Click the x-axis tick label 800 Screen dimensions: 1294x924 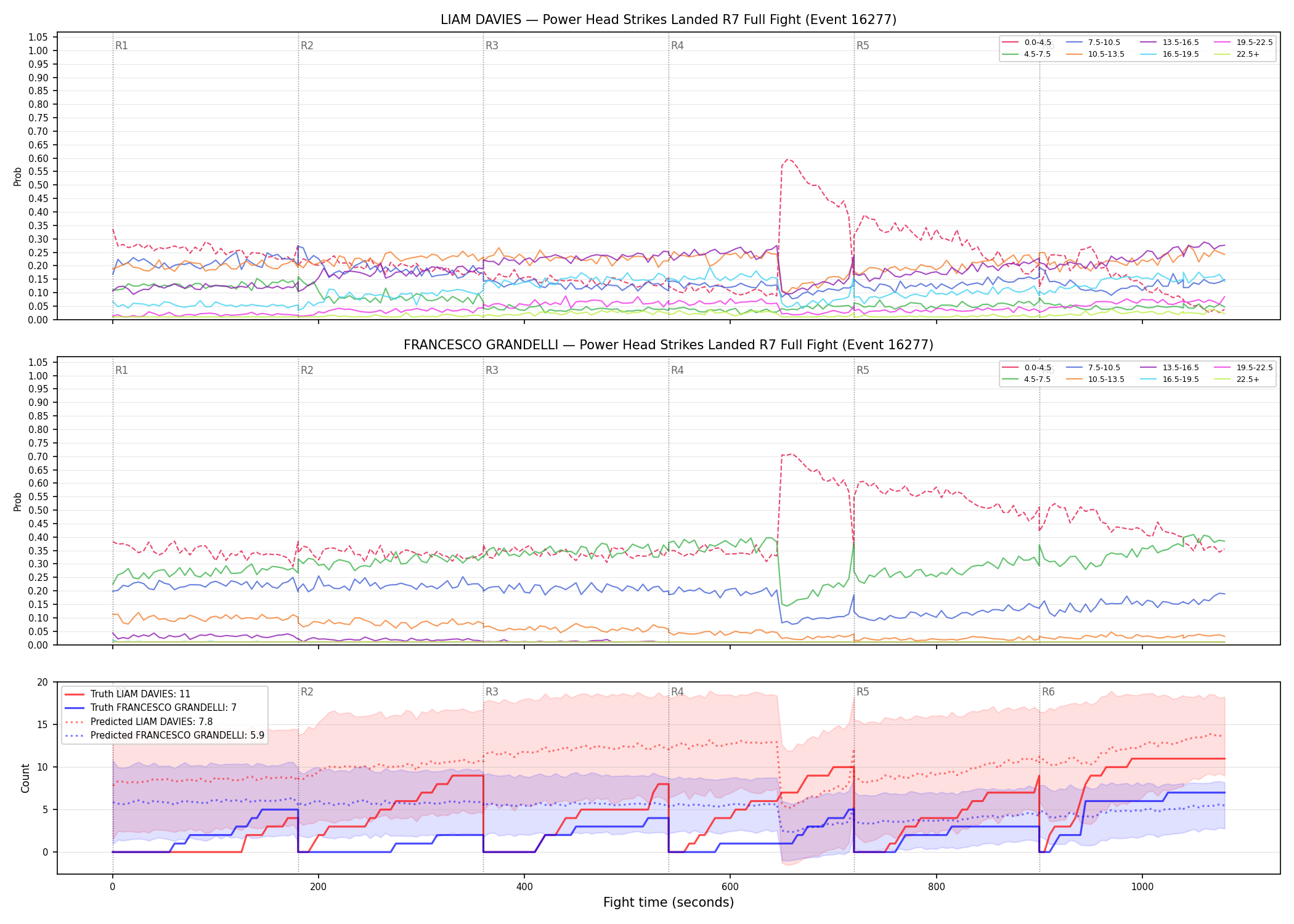936,887
